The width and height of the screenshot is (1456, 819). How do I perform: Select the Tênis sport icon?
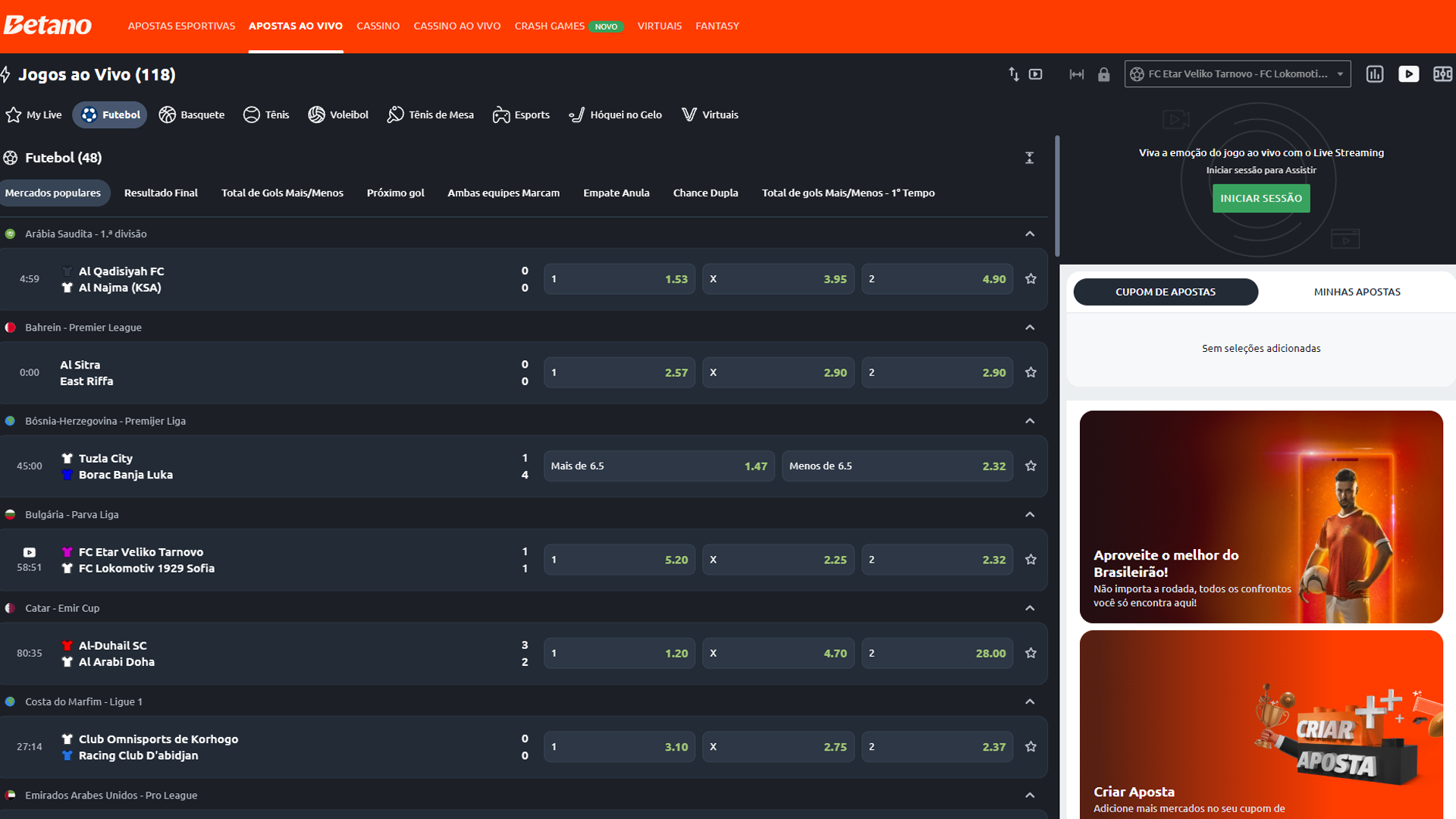(x=251, y=115)
